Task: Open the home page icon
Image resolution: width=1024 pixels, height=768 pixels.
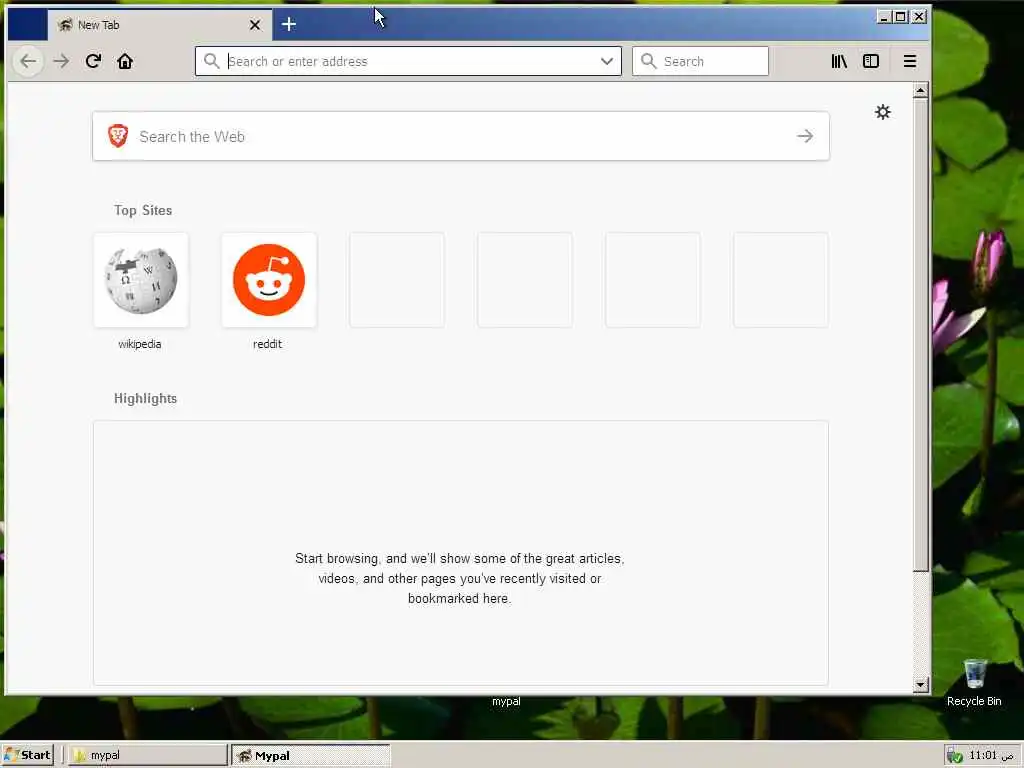Action: pos(125,61)
